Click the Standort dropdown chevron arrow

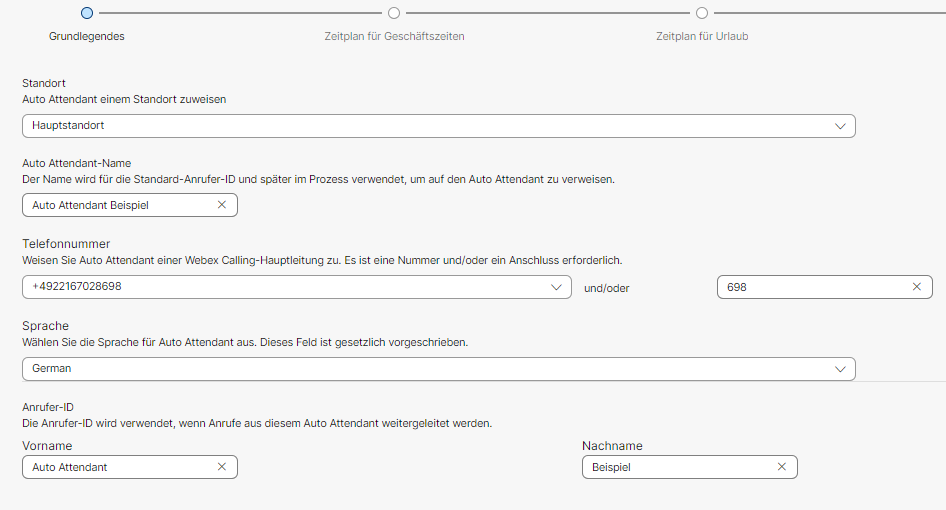[840, 126]
